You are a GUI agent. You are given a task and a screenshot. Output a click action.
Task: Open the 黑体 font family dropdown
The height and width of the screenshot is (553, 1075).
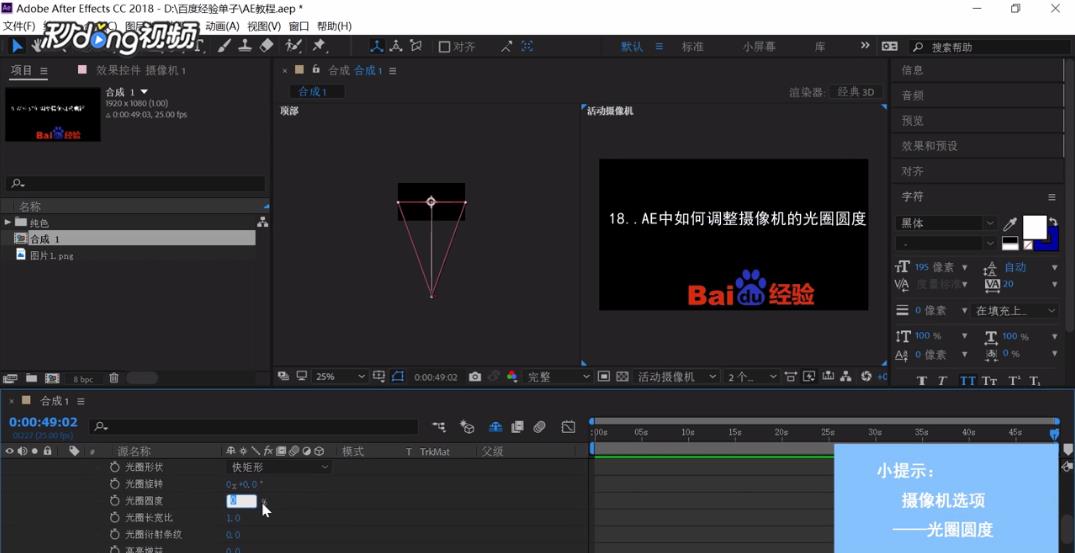[946, 223]
